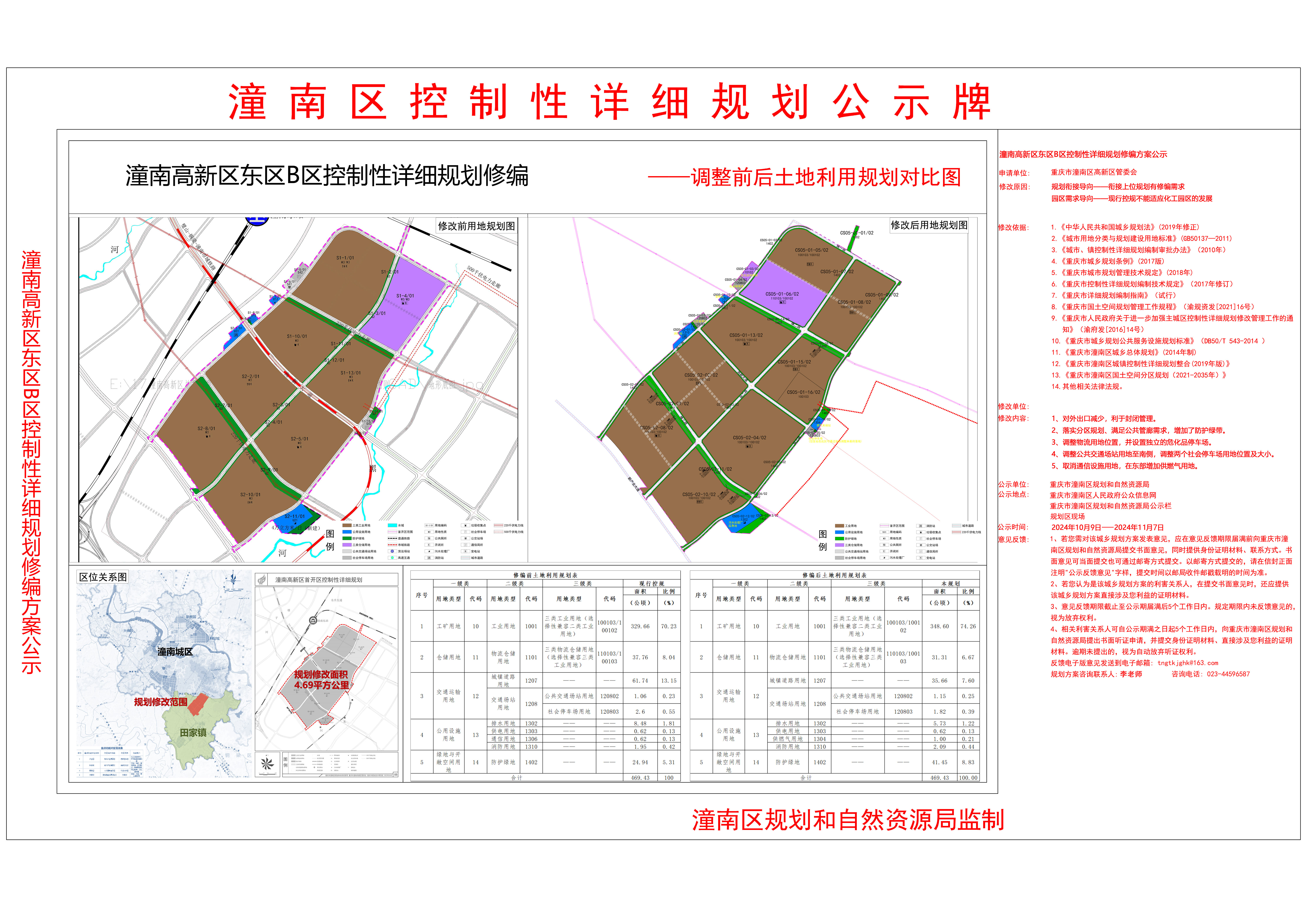Click the 公共厕所 icon in the 修改前 legend
The image size is (1307, 924).
click(x=429, y=538)
